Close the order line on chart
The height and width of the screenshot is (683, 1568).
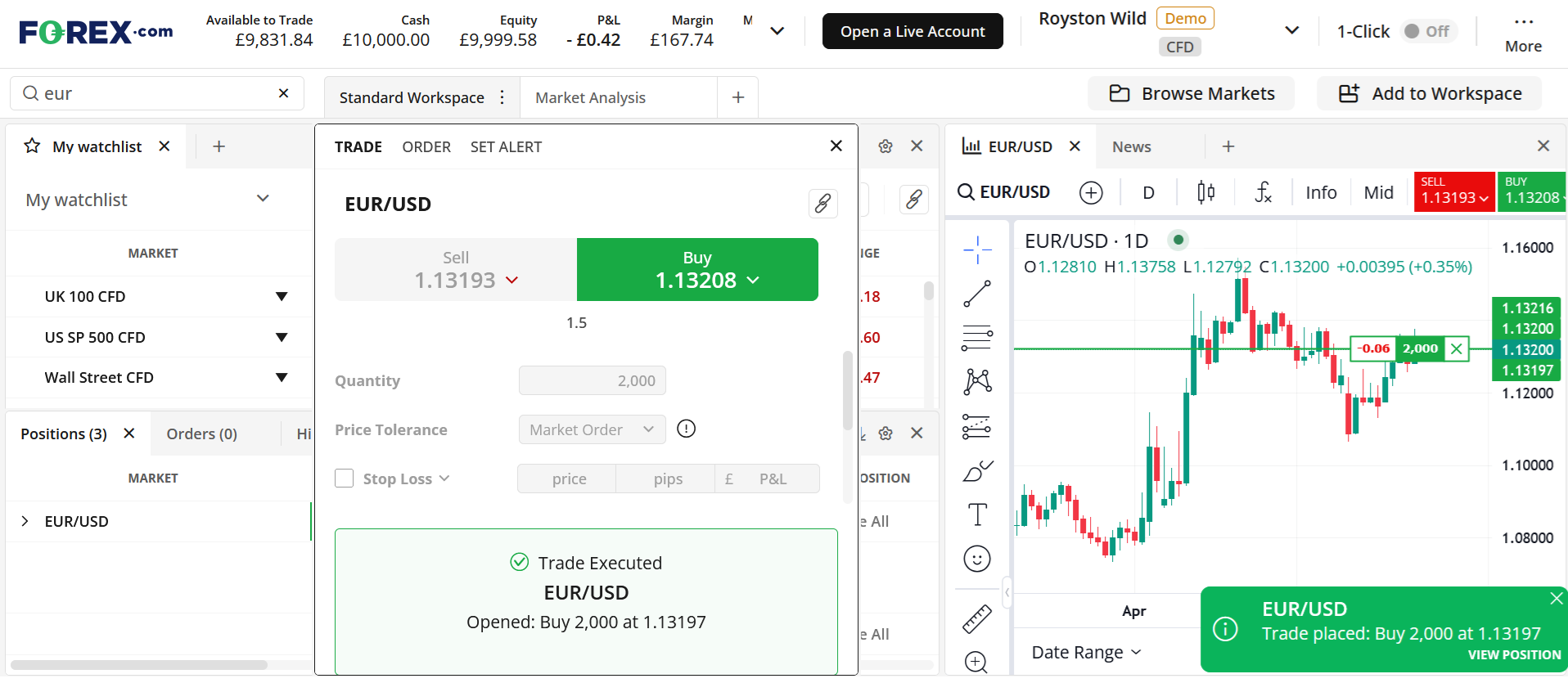(x=1457, y=349)
